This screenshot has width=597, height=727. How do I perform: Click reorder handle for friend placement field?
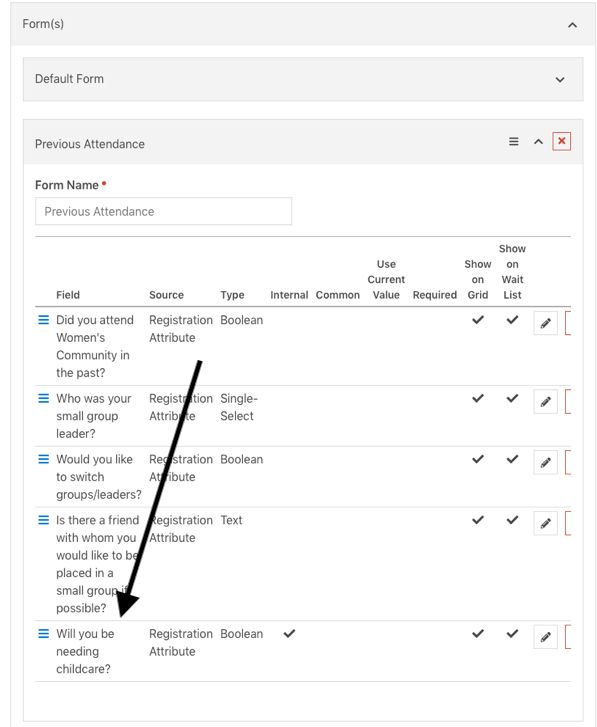[x=44, y=520]
